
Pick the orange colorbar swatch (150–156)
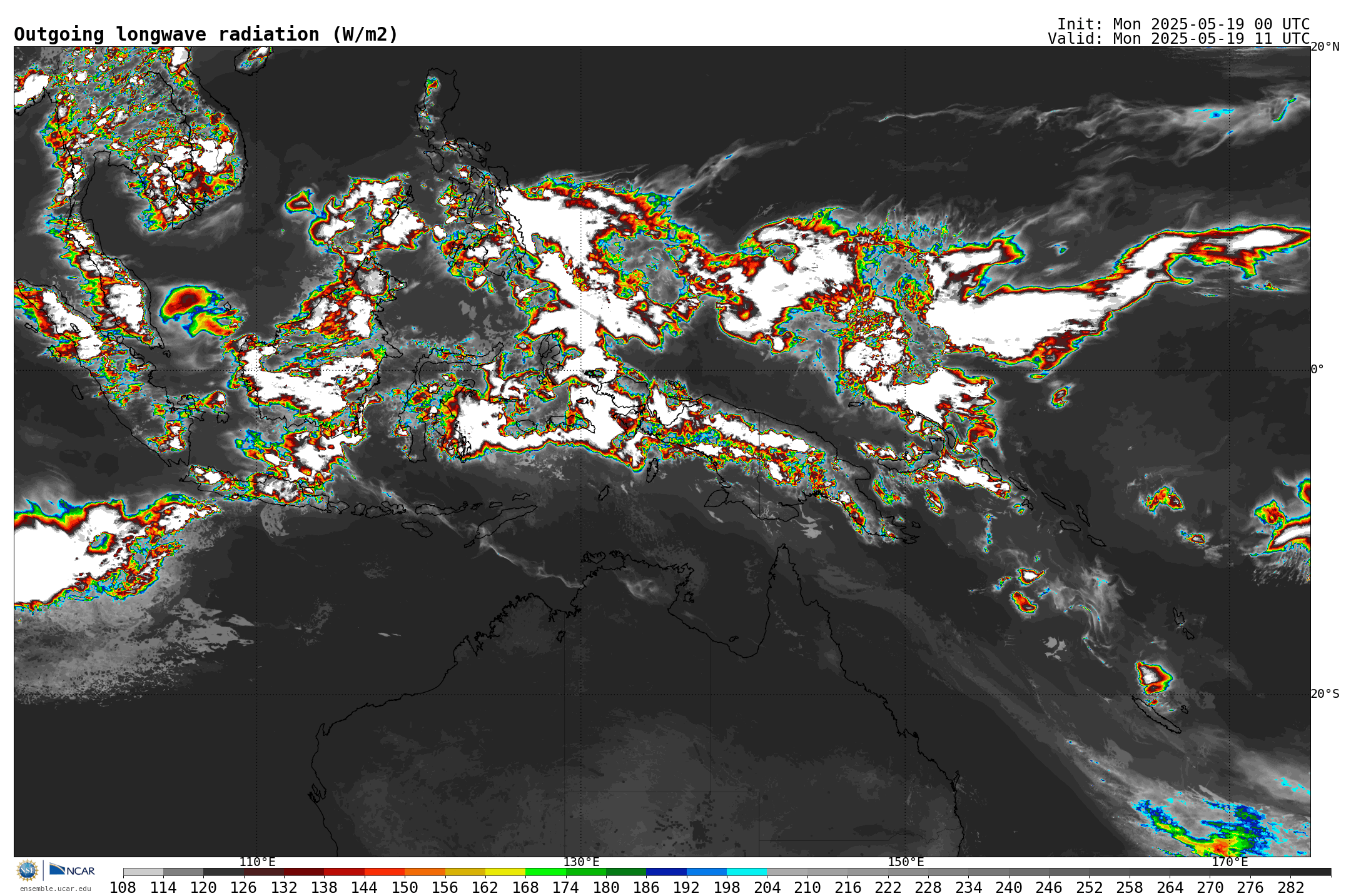click(x=425, y=872)
